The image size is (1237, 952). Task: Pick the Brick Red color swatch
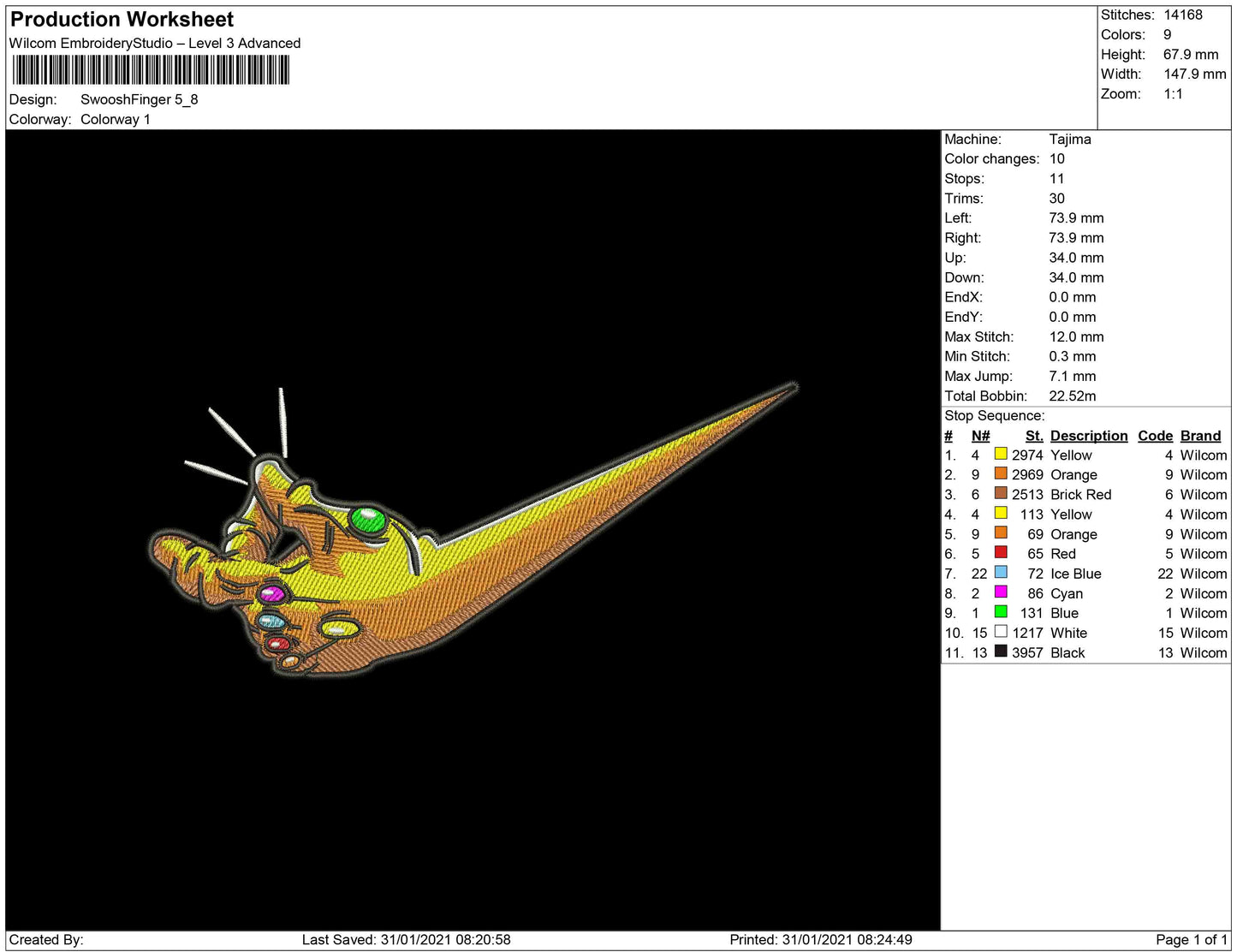pos(1000,493)
